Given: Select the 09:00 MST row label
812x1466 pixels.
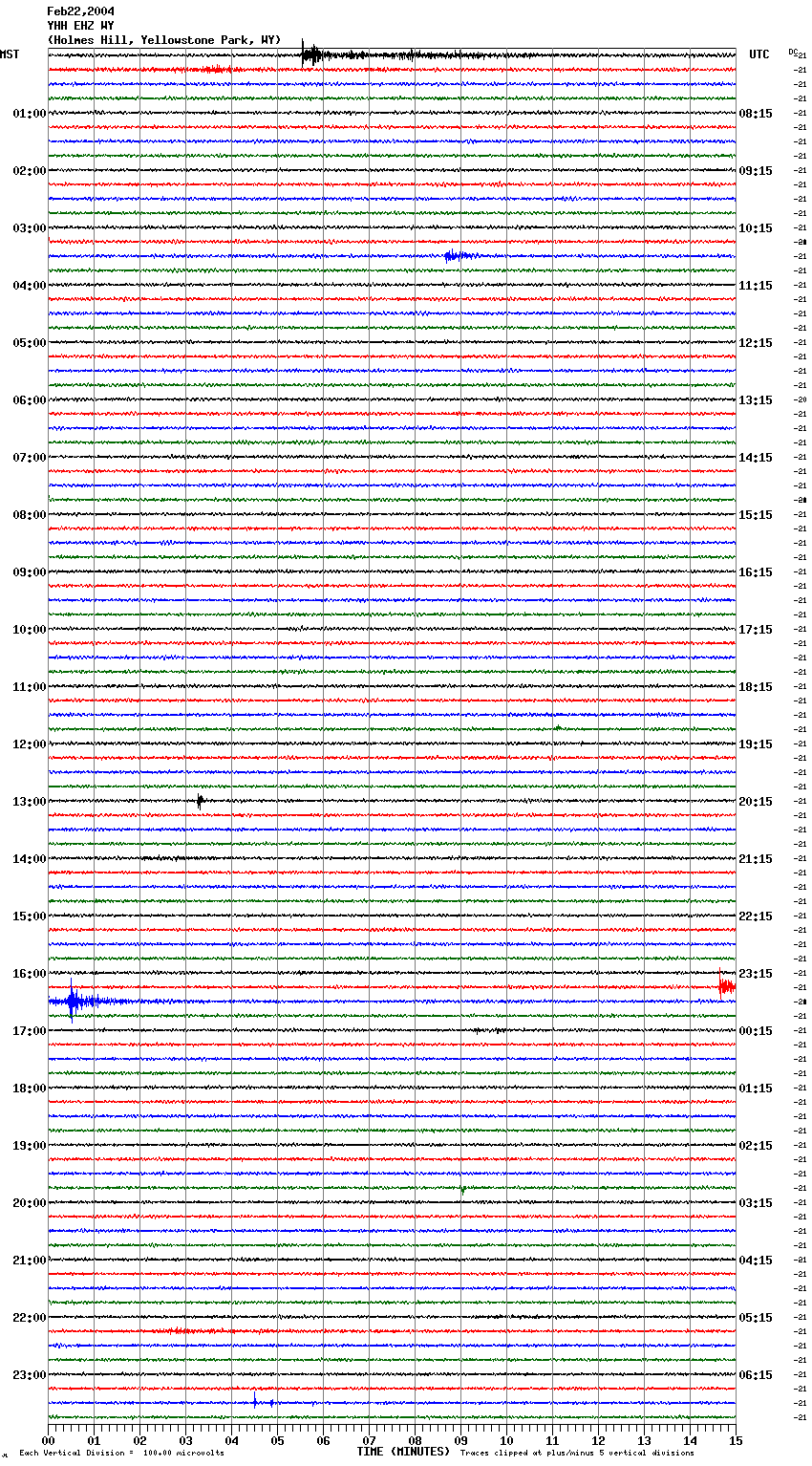Looking at the screenshot, I should [x=30, y=572].
